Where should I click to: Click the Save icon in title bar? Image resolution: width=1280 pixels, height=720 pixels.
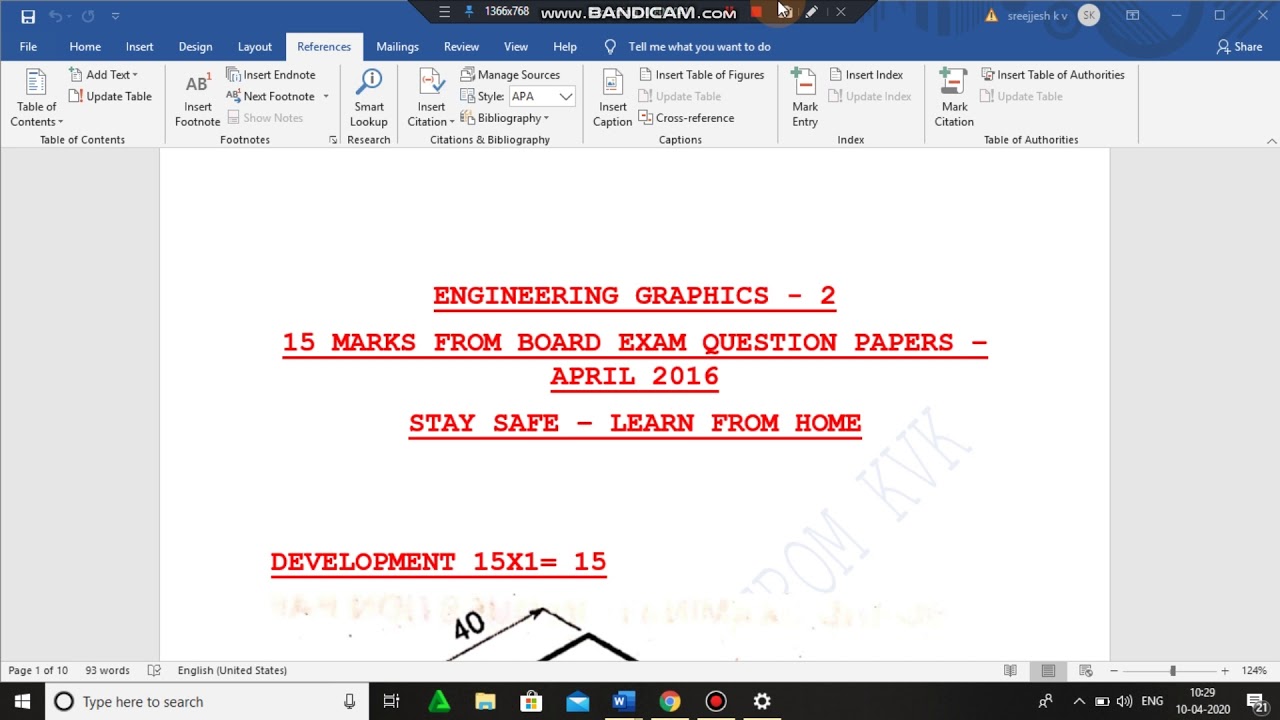[x=28, y=16]
